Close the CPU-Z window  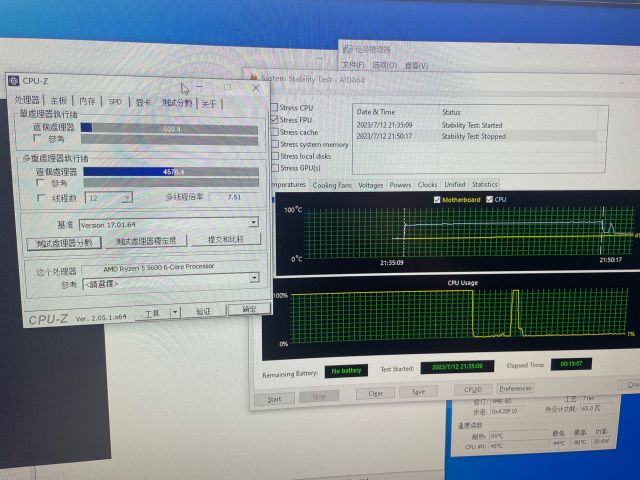(254, 87)
